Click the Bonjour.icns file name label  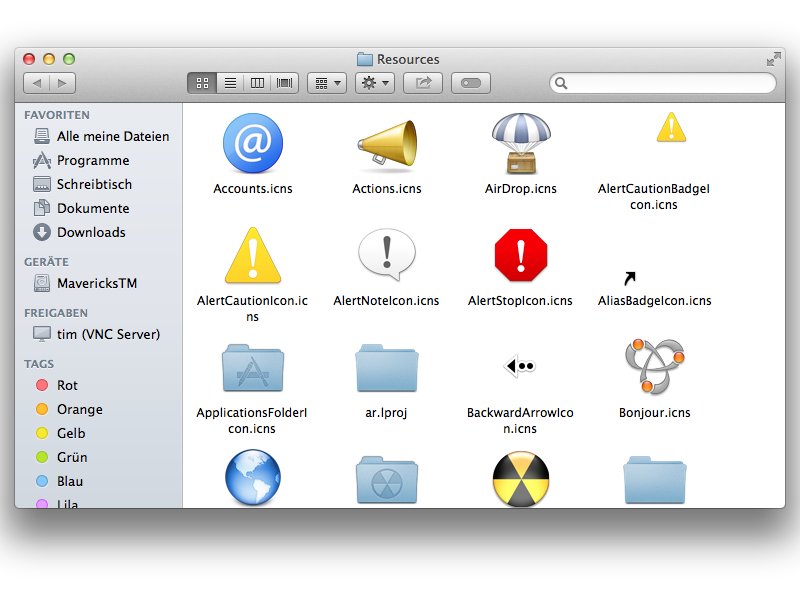(655, 413)
